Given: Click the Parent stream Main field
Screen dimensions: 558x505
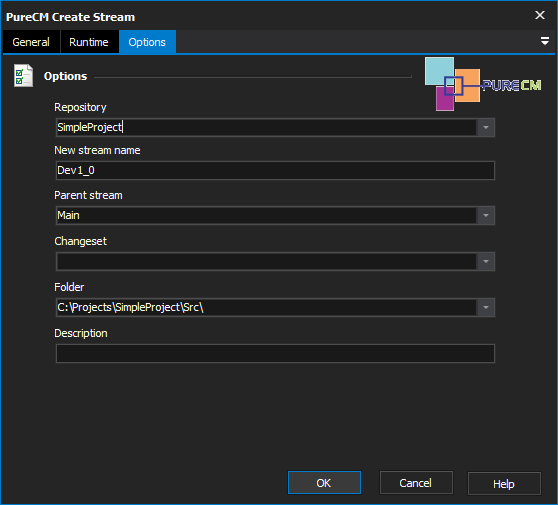Looking at the screenshot, I should click(266, 215).
